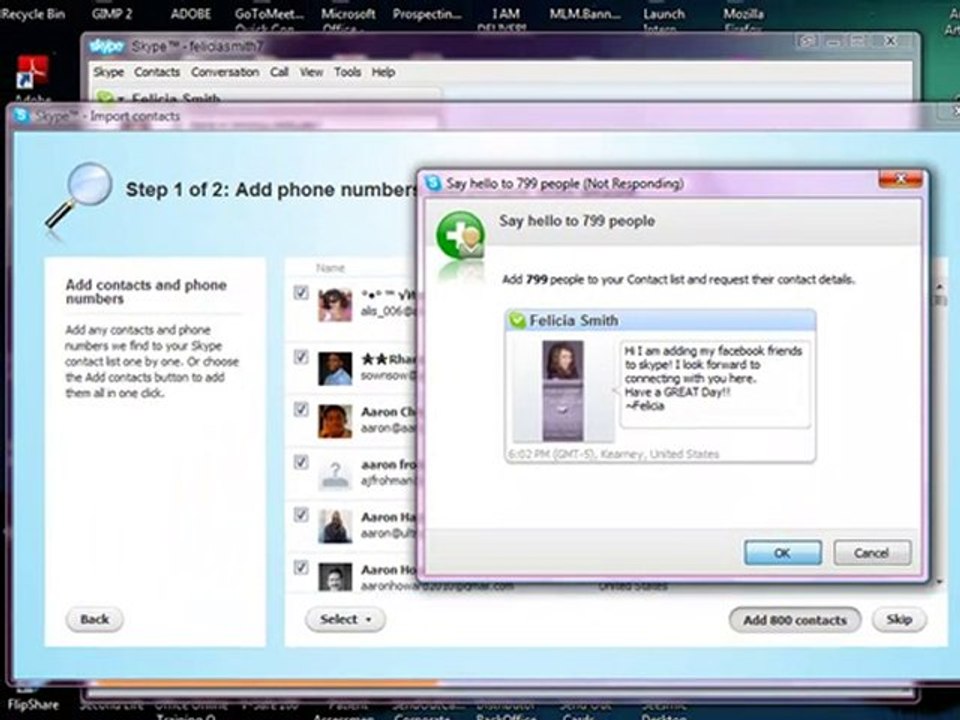Click the aaron fro placeholder avatar

(x=335, y=474)
